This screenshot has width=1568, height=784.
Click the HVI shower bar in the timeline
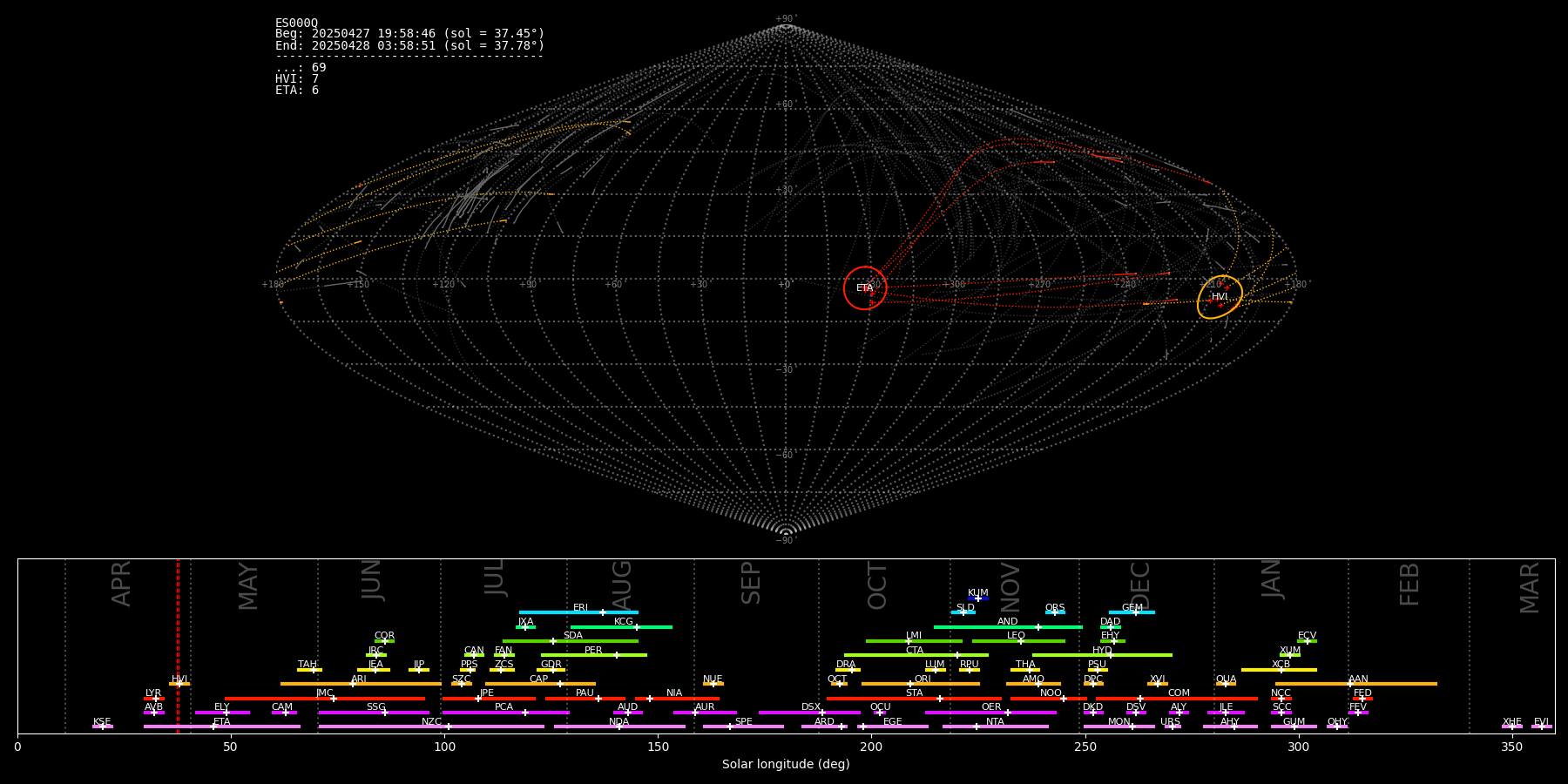coord(179,684)
